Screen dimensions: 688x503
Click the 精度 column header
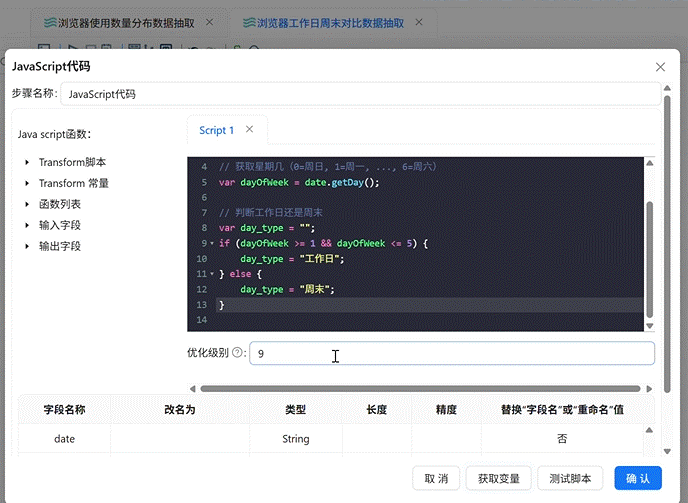[446, 410]
